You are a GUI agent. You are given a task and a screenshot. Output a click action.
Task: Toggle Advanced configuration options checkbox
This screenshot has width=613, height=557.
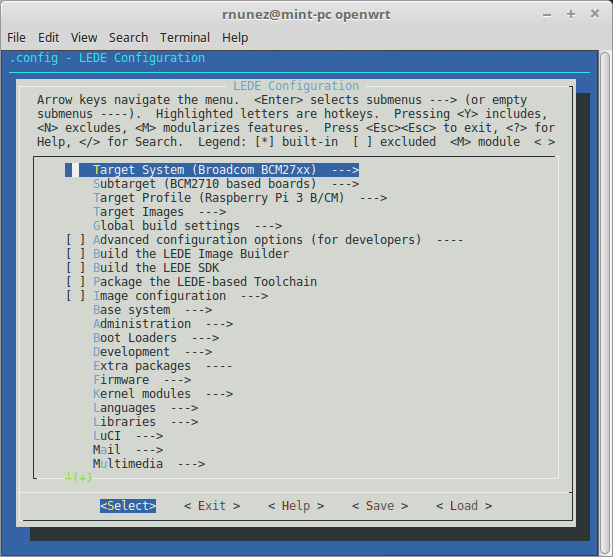pyautogui.click(x=76, y=240)
